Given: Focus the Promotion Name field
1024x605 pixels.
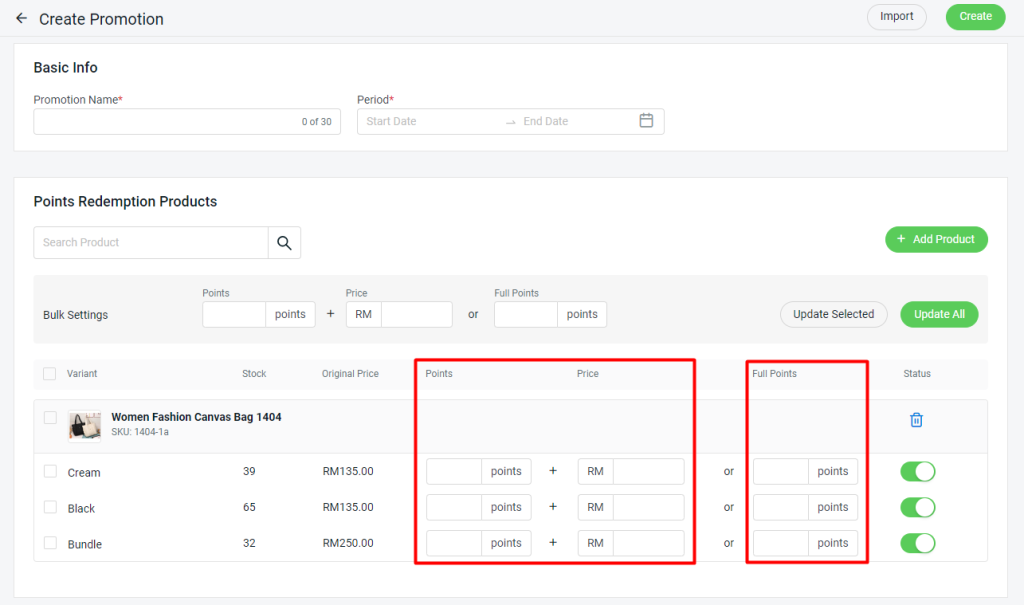Looking at the screenshot, I should click(x=187, y=122).
